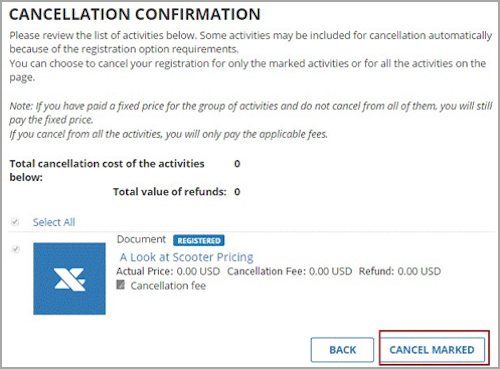This screenshot has height=369, width=500.
Task: Go back with the BACK button
Action: (342, 350)
